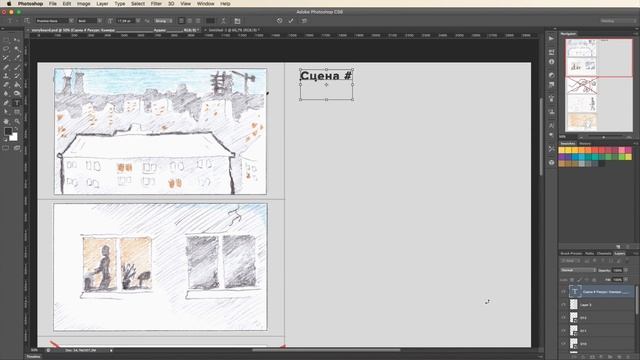The image size is (640, 360).
Task: Open the Timeline tab at bottom
Action: pos(33,357)
